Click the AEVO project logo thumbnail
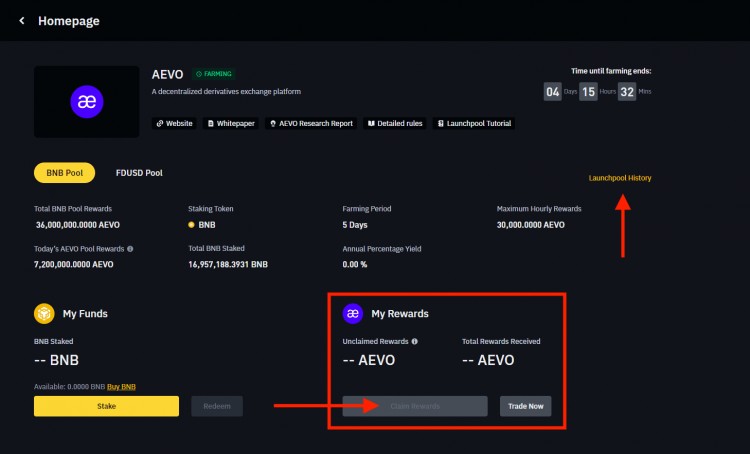 click(87, 102)
